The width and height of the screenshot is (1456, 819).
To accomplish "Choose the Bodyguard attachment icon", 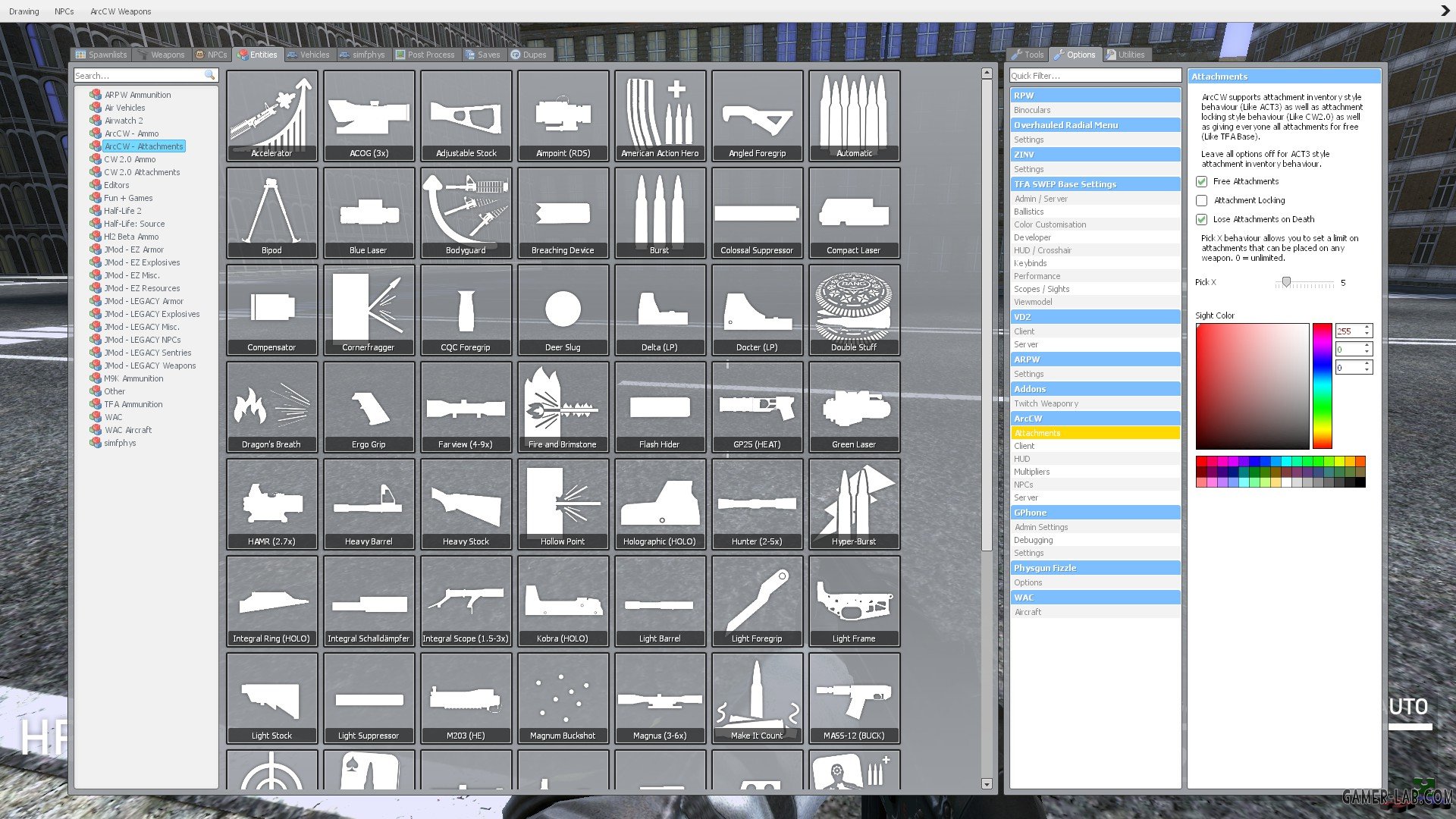I will point(466,212).
